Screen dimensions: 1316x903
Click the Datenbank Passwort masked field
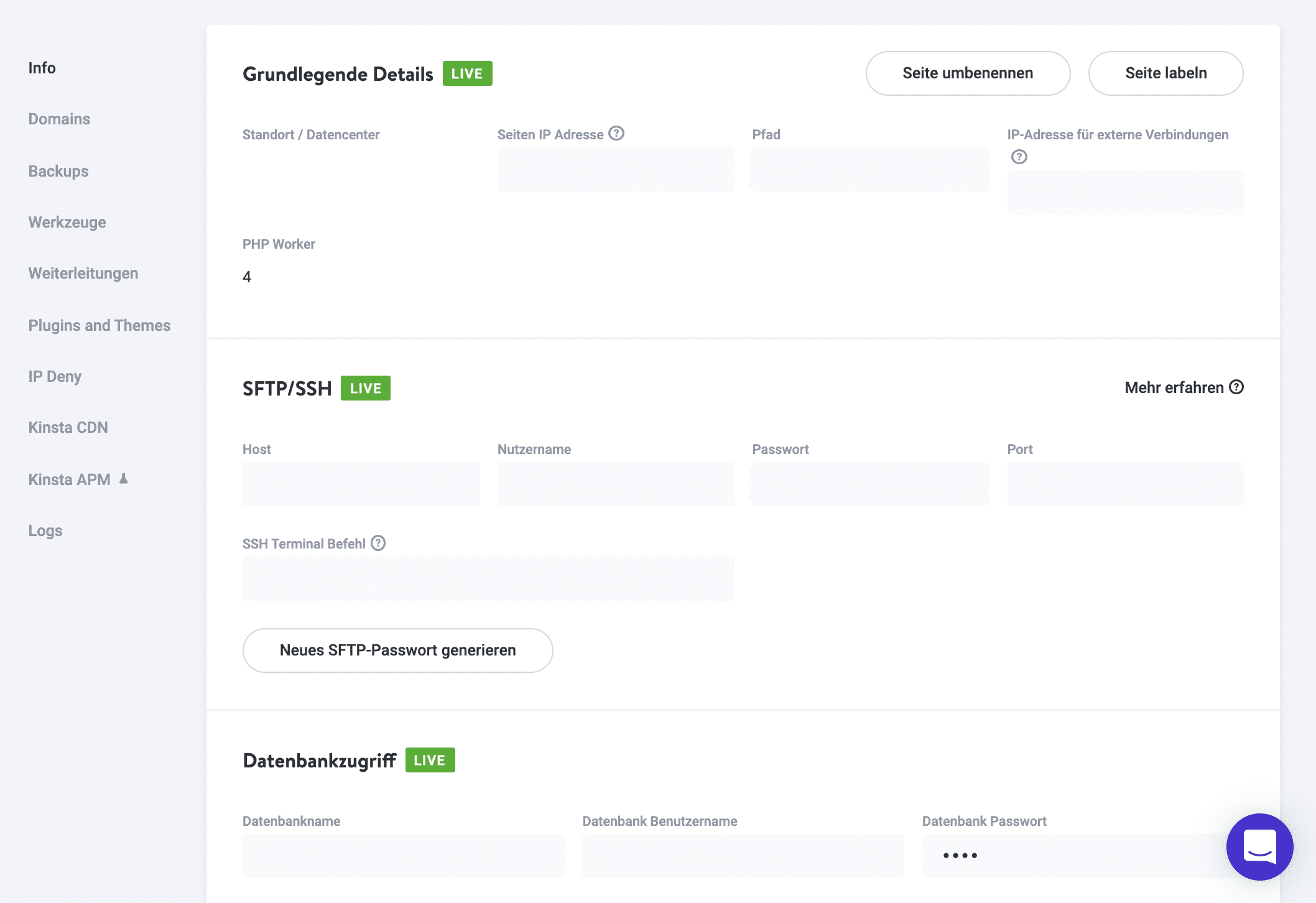[1082, 855]
